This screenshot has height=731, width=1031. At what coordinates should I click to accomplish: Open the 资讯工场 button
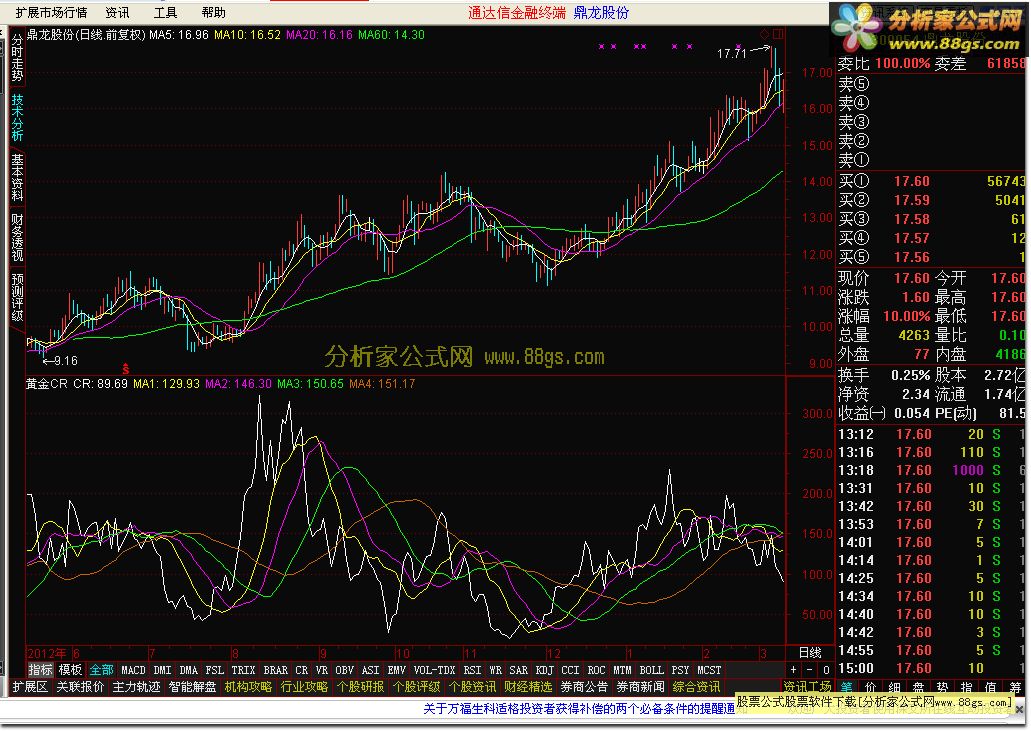click(807, 687)
